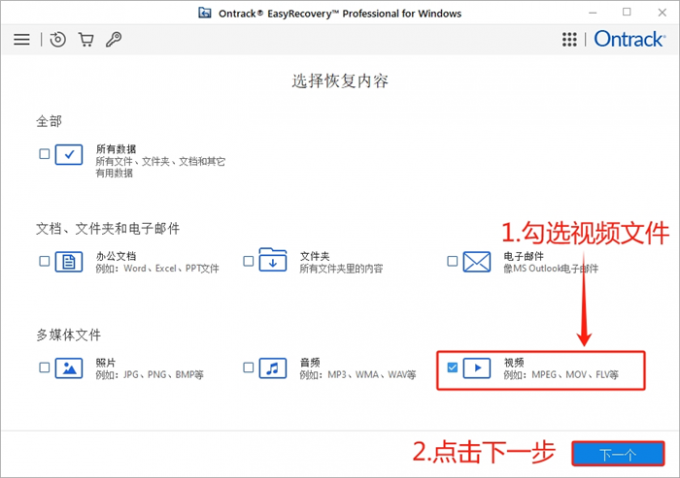Check the 照片 checkbox
680x478 pixels.
click(x=44, y=368)
